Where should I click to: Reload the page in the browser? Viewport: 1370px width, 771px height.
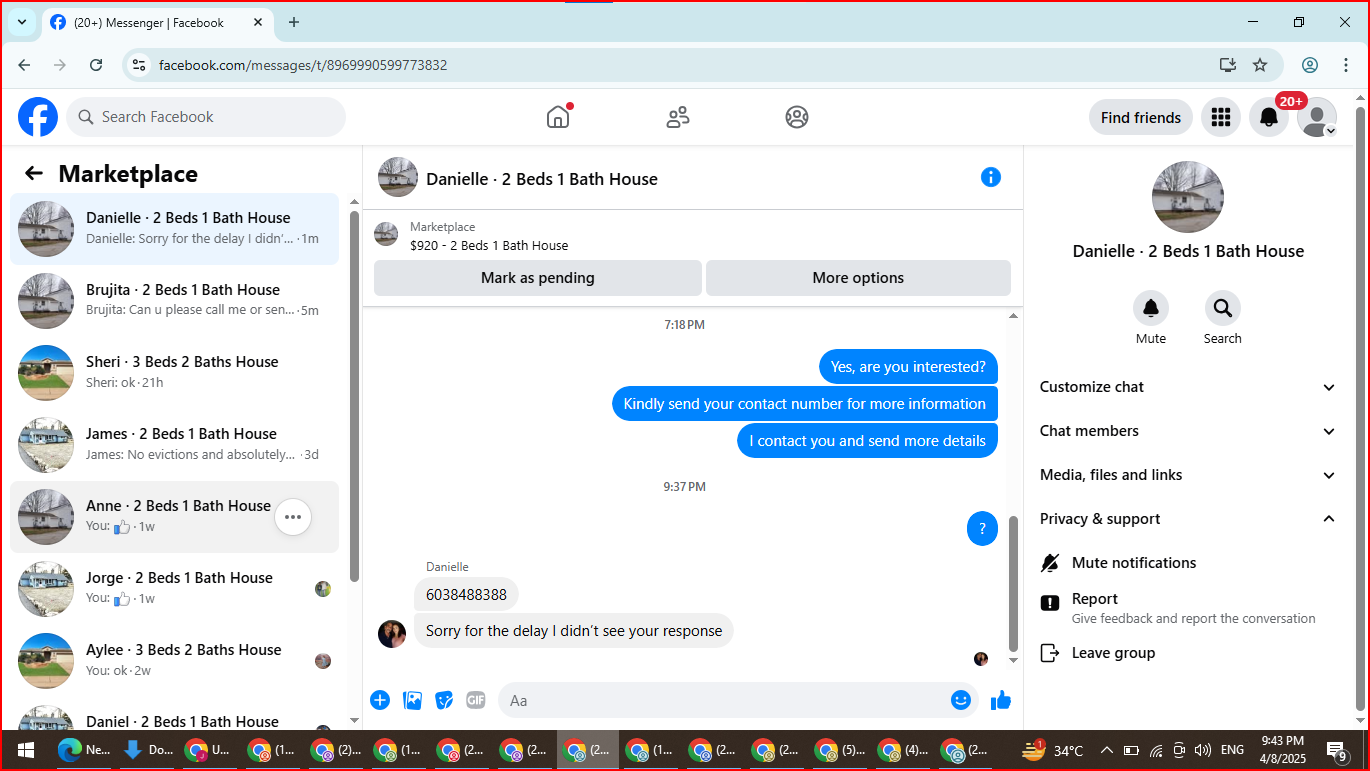[x=96, y=65]
